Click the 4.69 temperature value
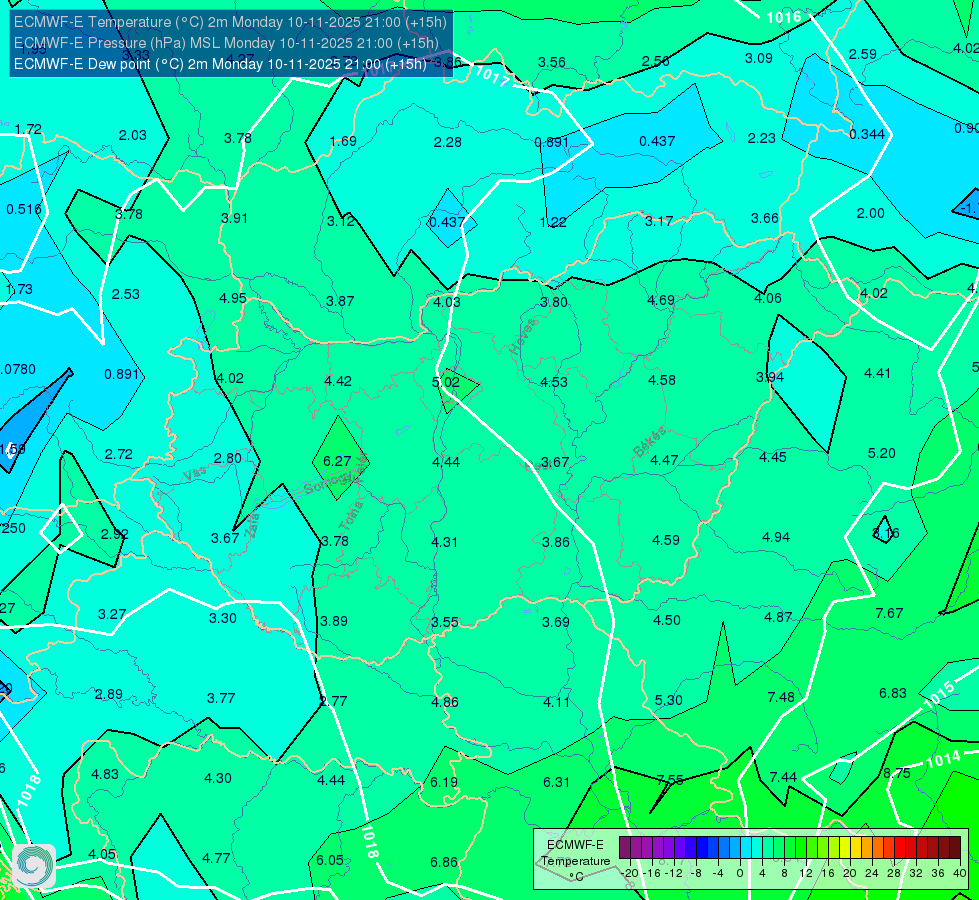 coord(661,300)
